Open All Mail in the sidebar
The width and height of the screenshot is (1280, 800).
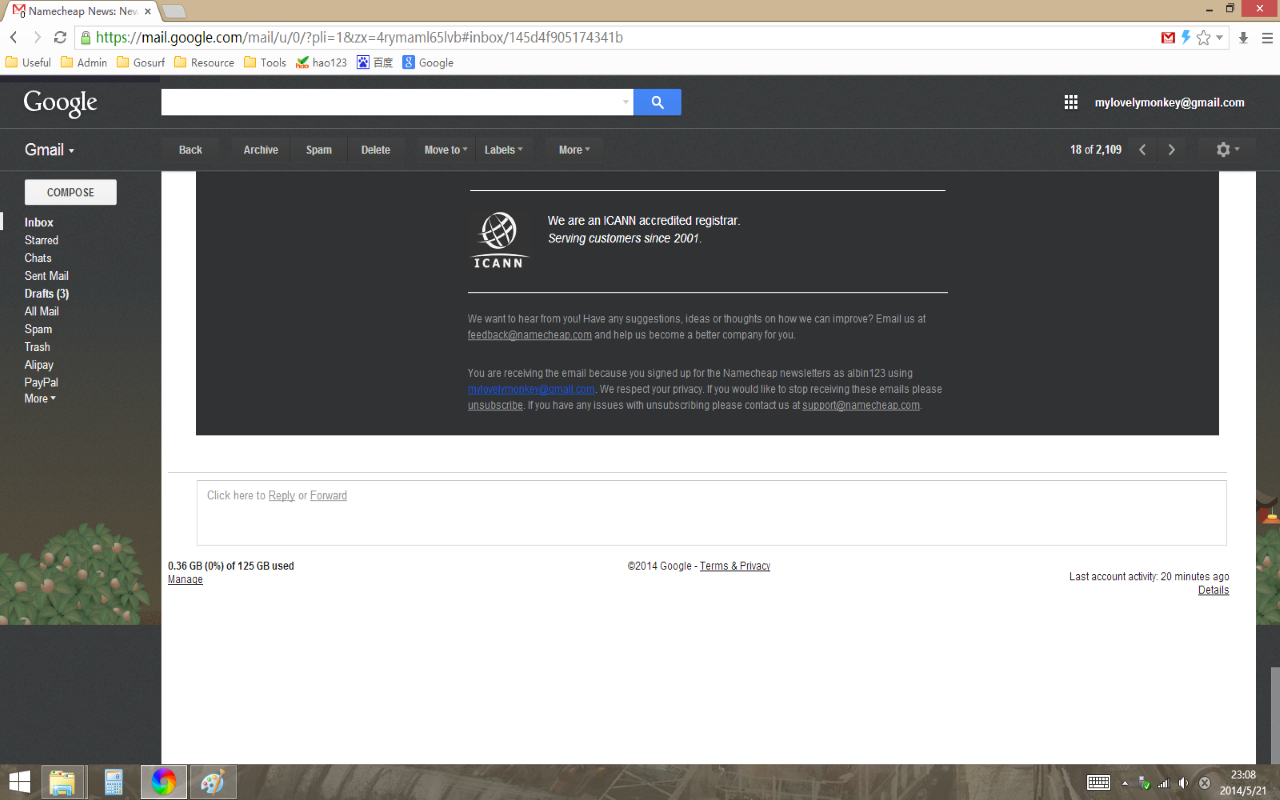(x=41, y=312)
